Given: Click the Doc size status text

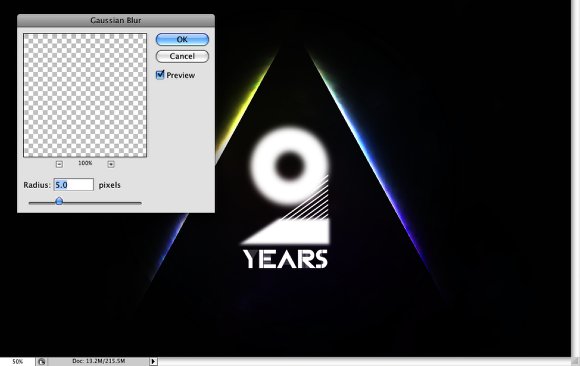Looking at the screenshot, I should pyautogui.click(x=98, y=361).
